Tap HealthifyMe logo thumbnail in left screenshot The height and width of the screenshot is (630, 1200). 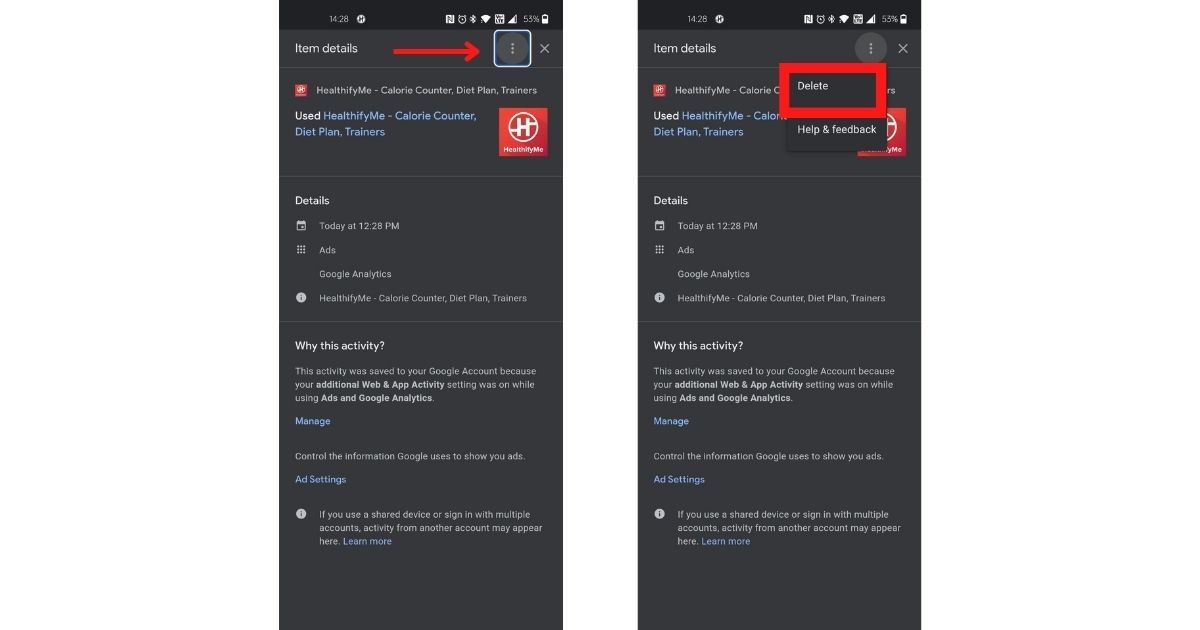click(x=523, y=132)
